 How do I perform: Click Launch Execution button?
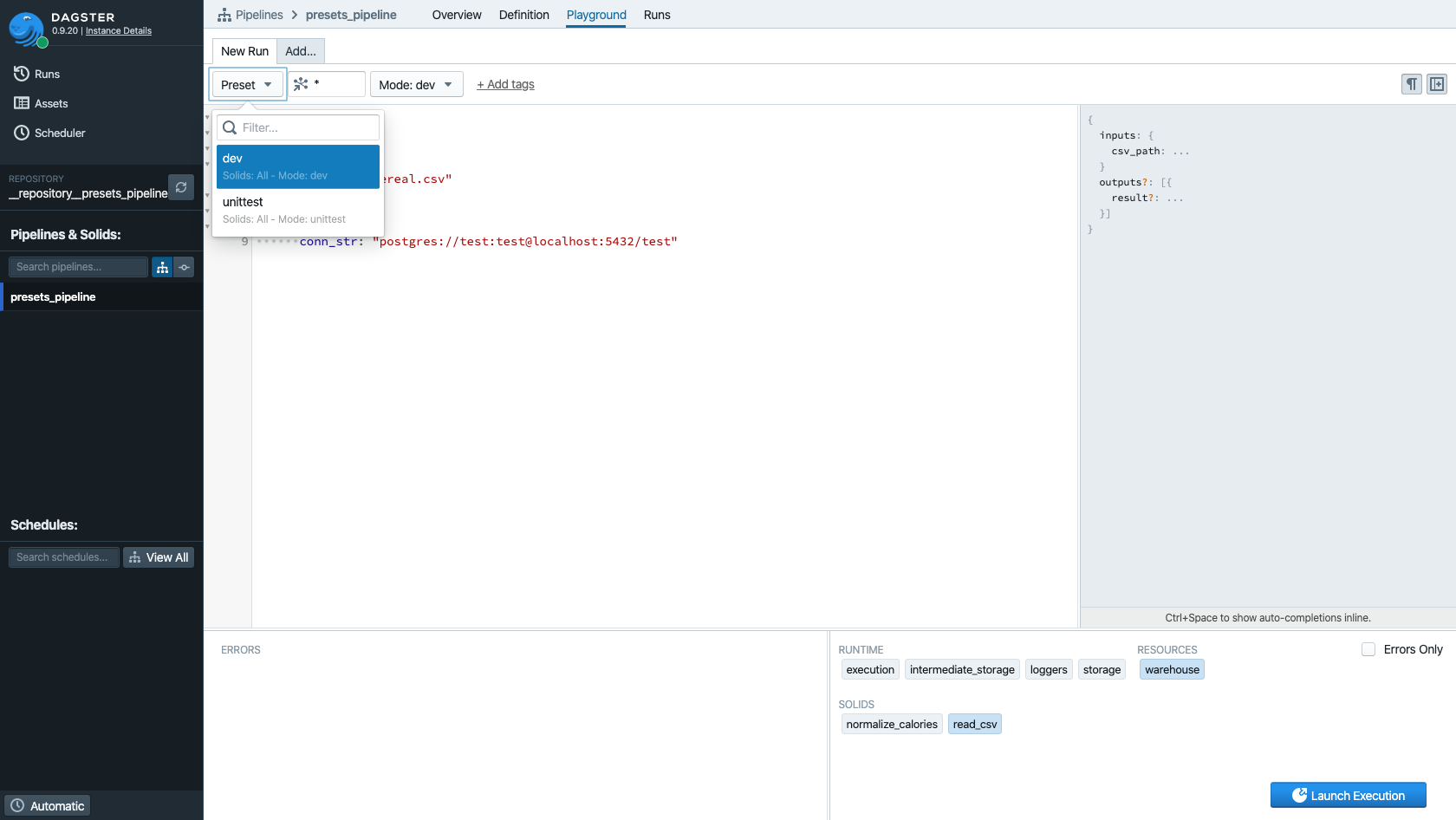tap(1349, 795)
